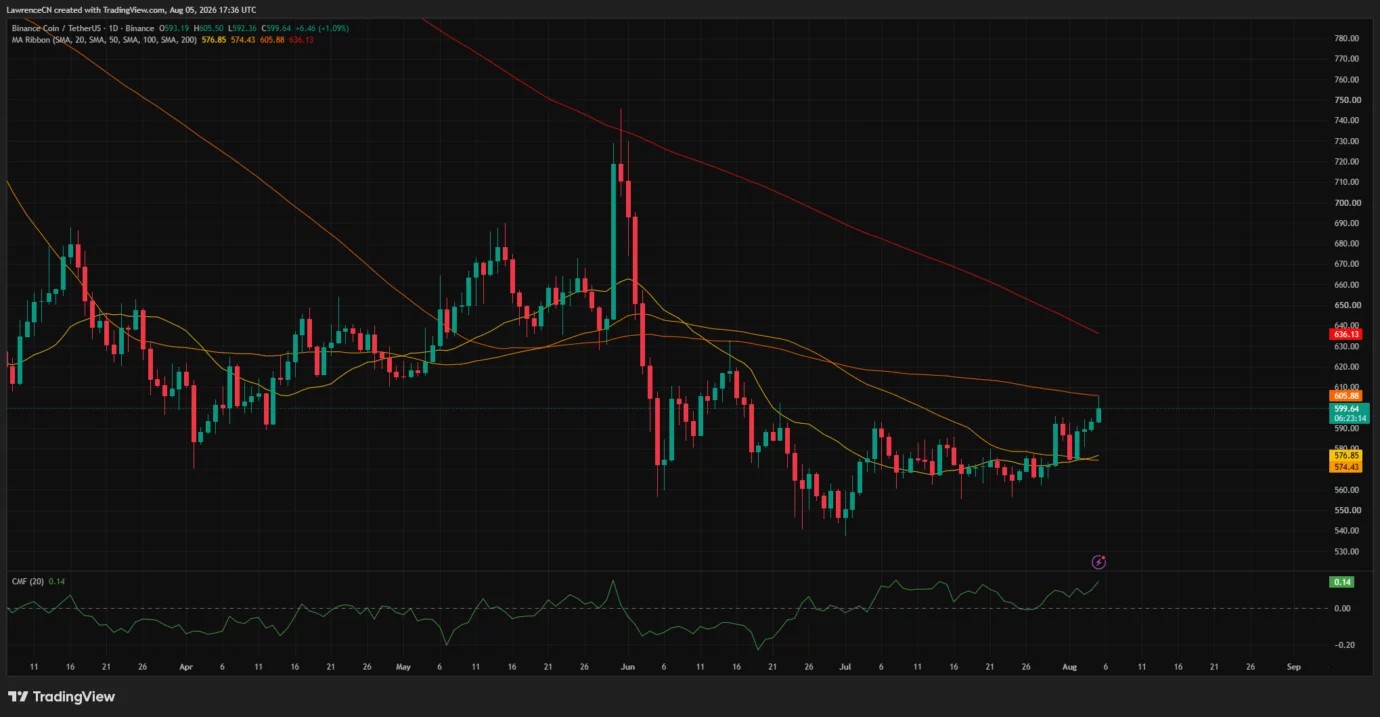Click the May label on time axis
Screen dimensions: 1380x717
pos(403,666)
